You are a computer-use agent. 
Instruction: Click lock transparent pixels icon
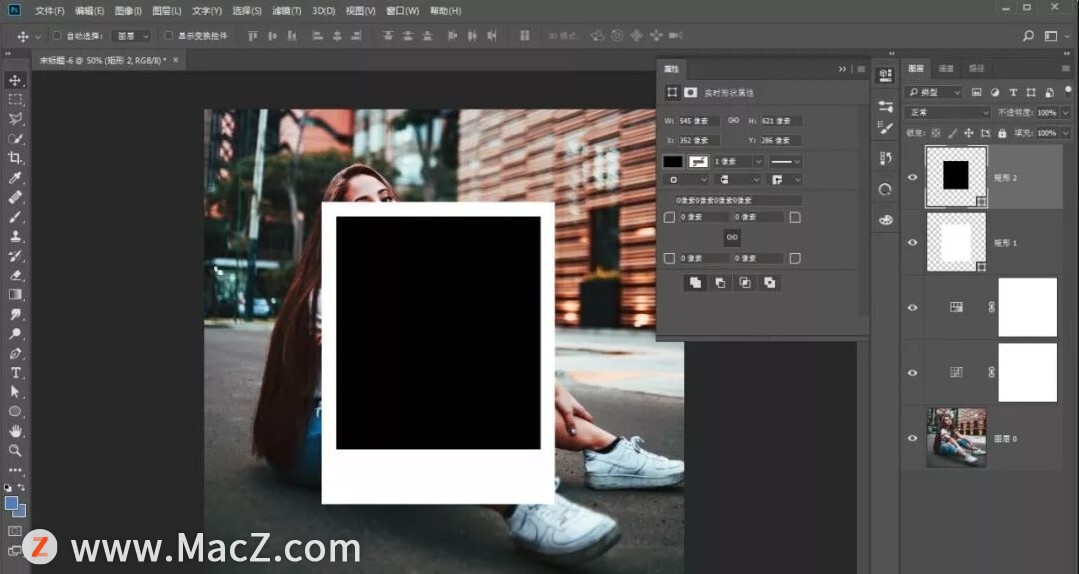(936, 133)
